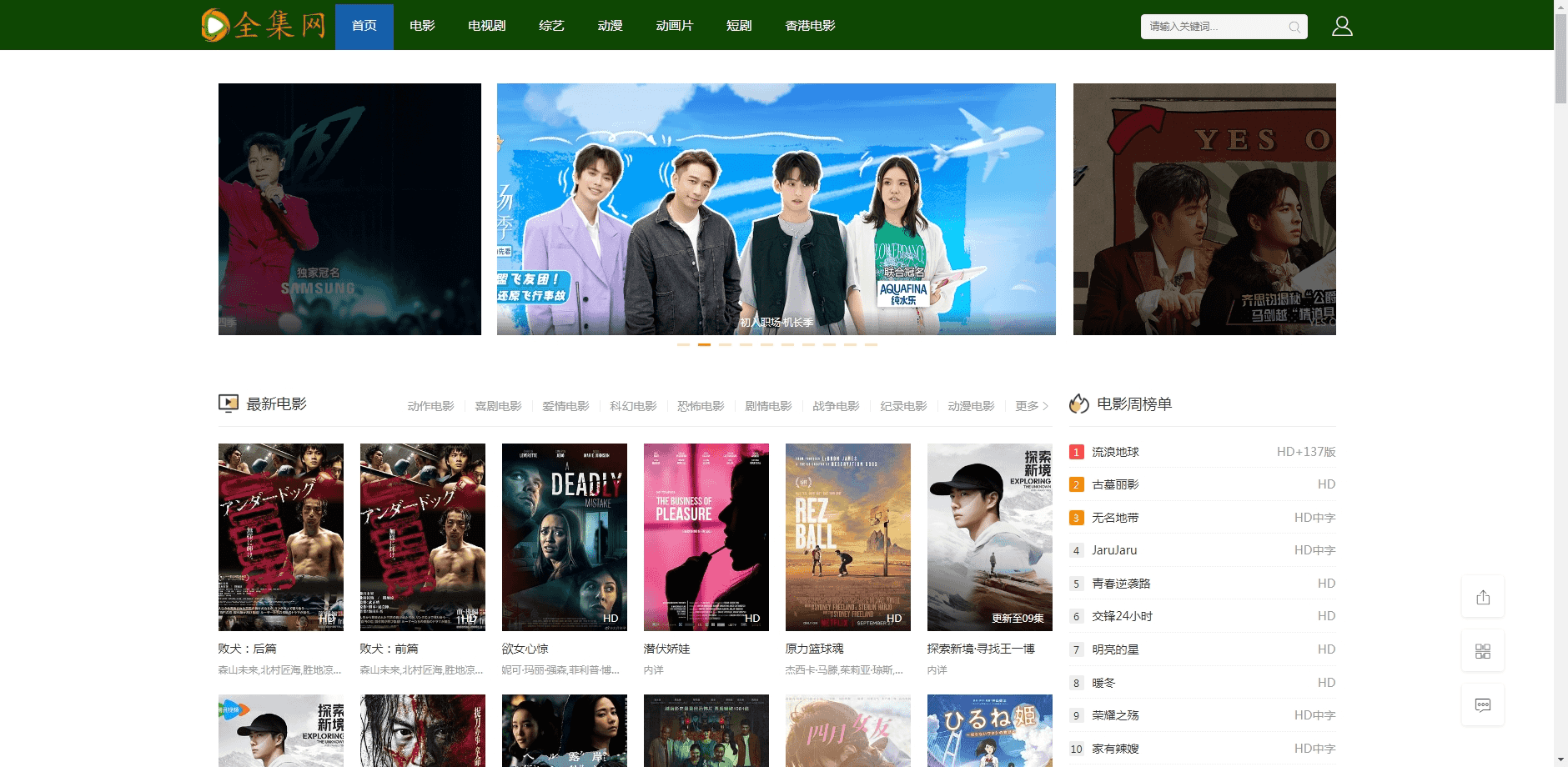The width and height of the screenshot is (1568, 767).
Task: Click the share icon on right sidebar
Action: coord(1483,597)
